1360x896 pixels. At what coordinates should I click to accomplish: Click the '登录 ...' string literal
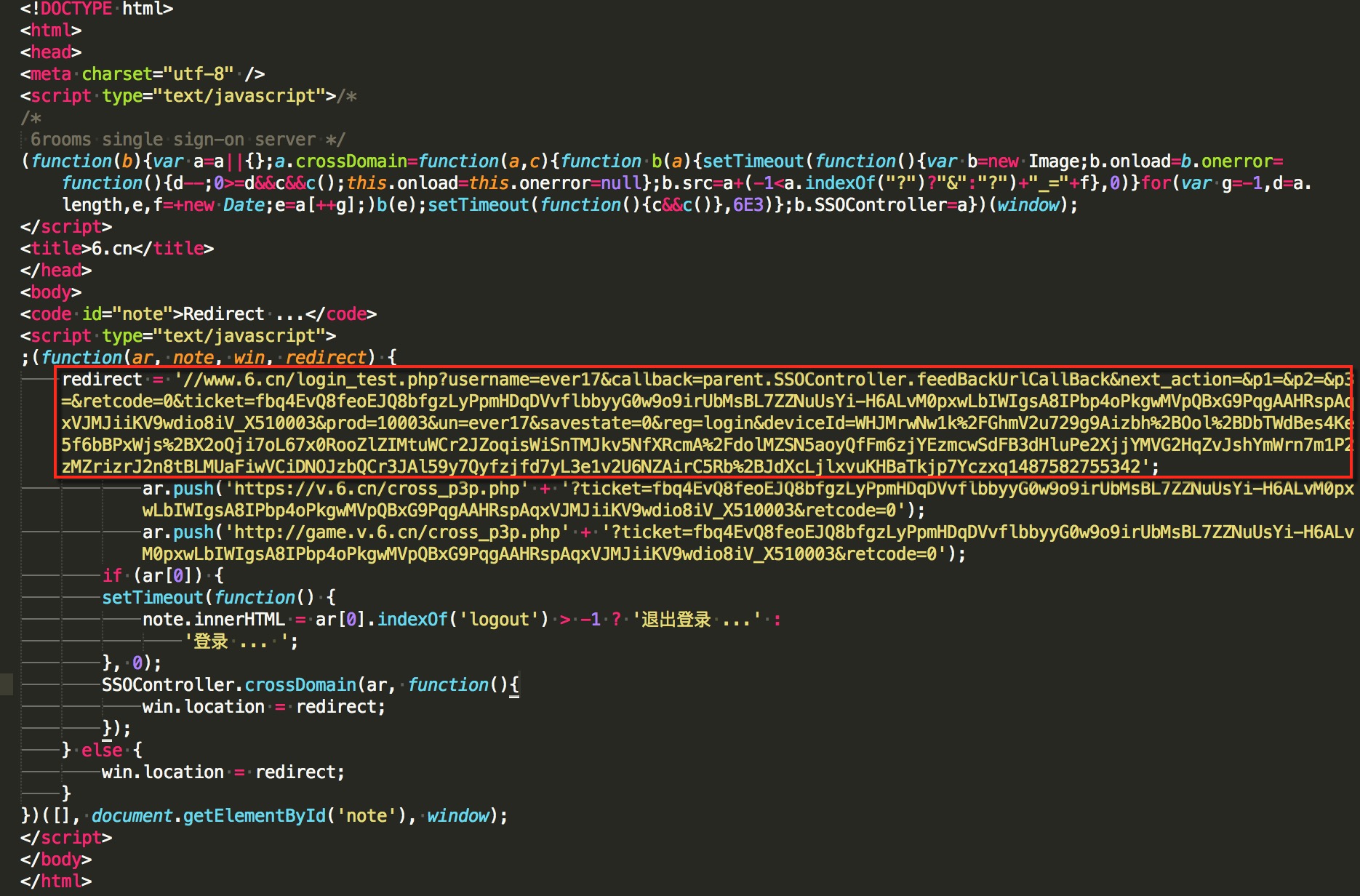point(240,641)
